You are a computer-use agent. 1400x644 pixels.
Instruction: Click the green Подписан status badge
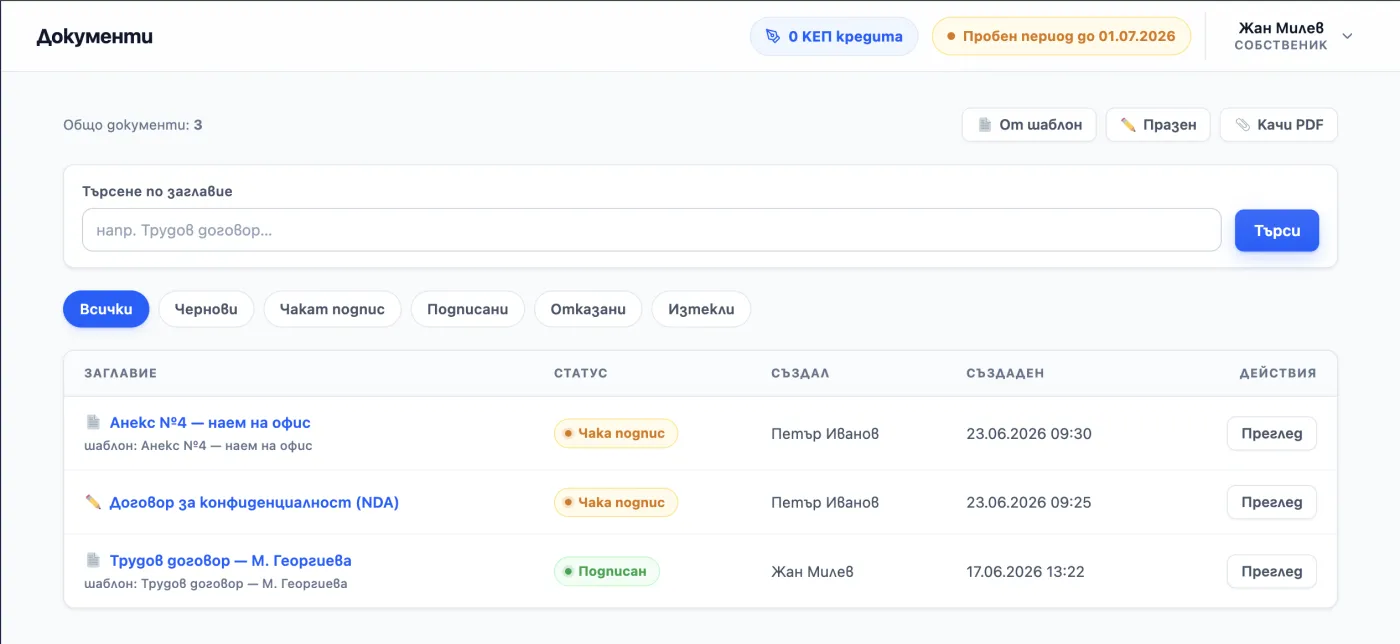point(607,572)
